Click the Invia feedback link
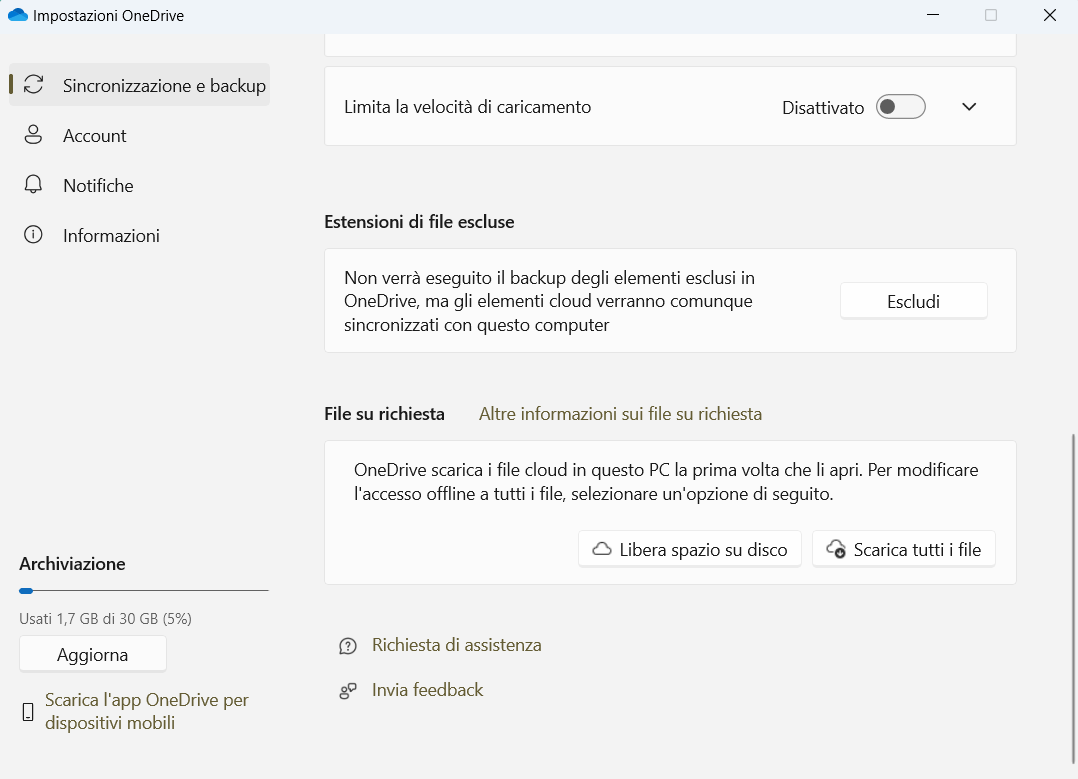Viewport: 1078px width, 779px height. 428,690
